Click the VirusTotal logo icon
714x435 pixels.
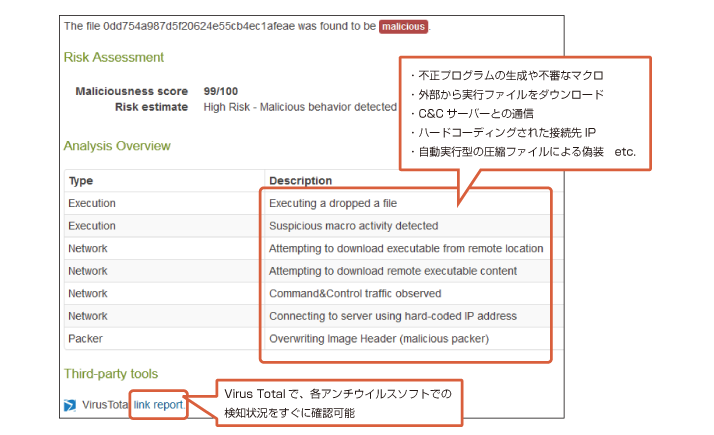coord(70,406)
